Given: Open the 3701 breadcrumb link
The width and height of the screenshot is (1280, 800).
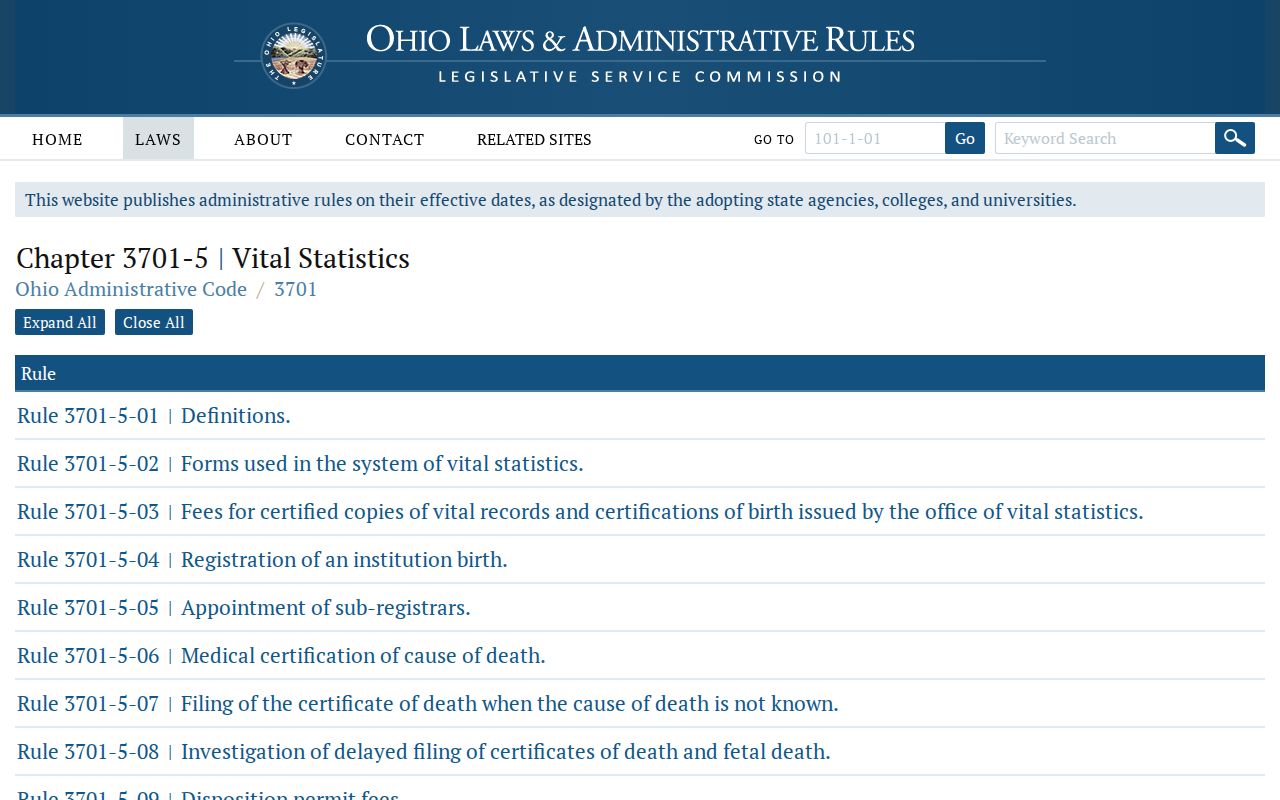Looking at the screenshot, I should point(296,289).
